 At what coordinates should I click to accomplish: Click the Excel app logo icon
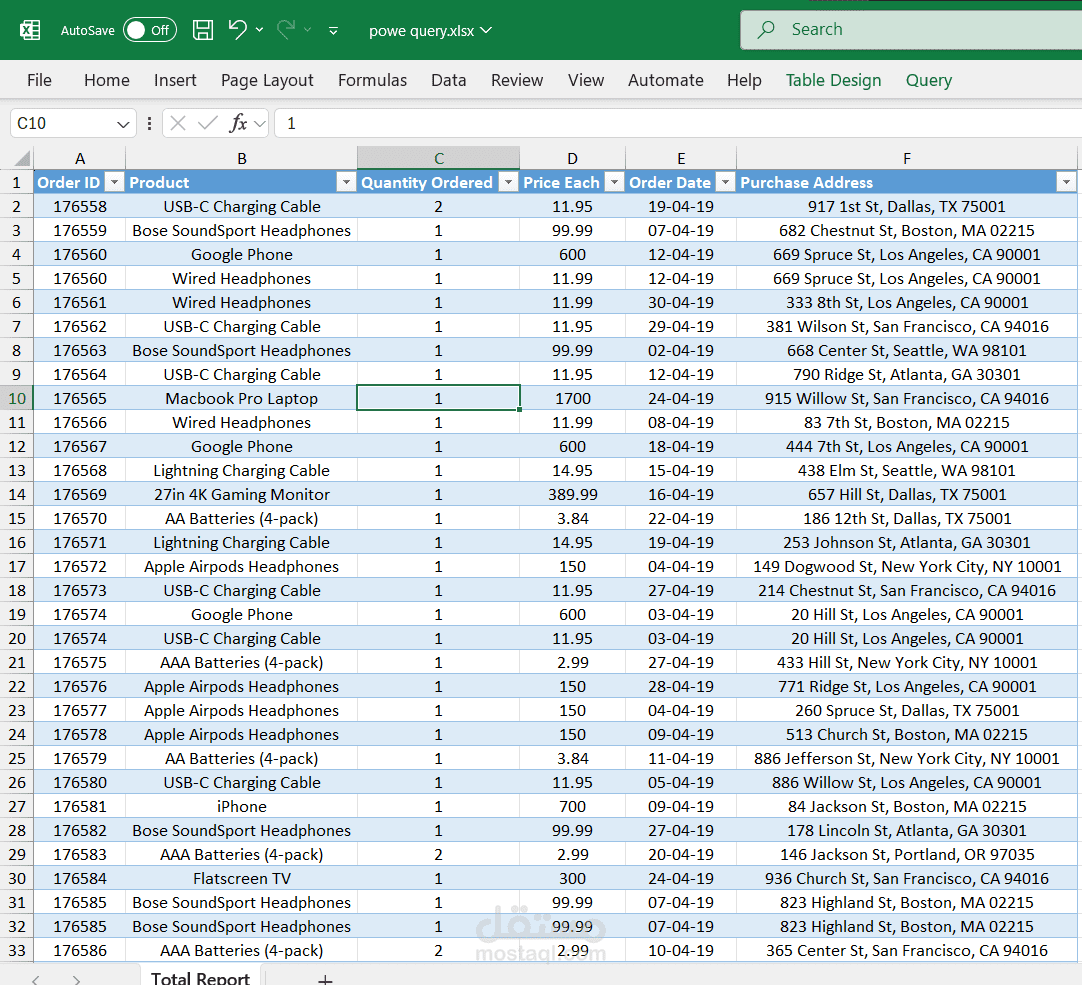30,30
